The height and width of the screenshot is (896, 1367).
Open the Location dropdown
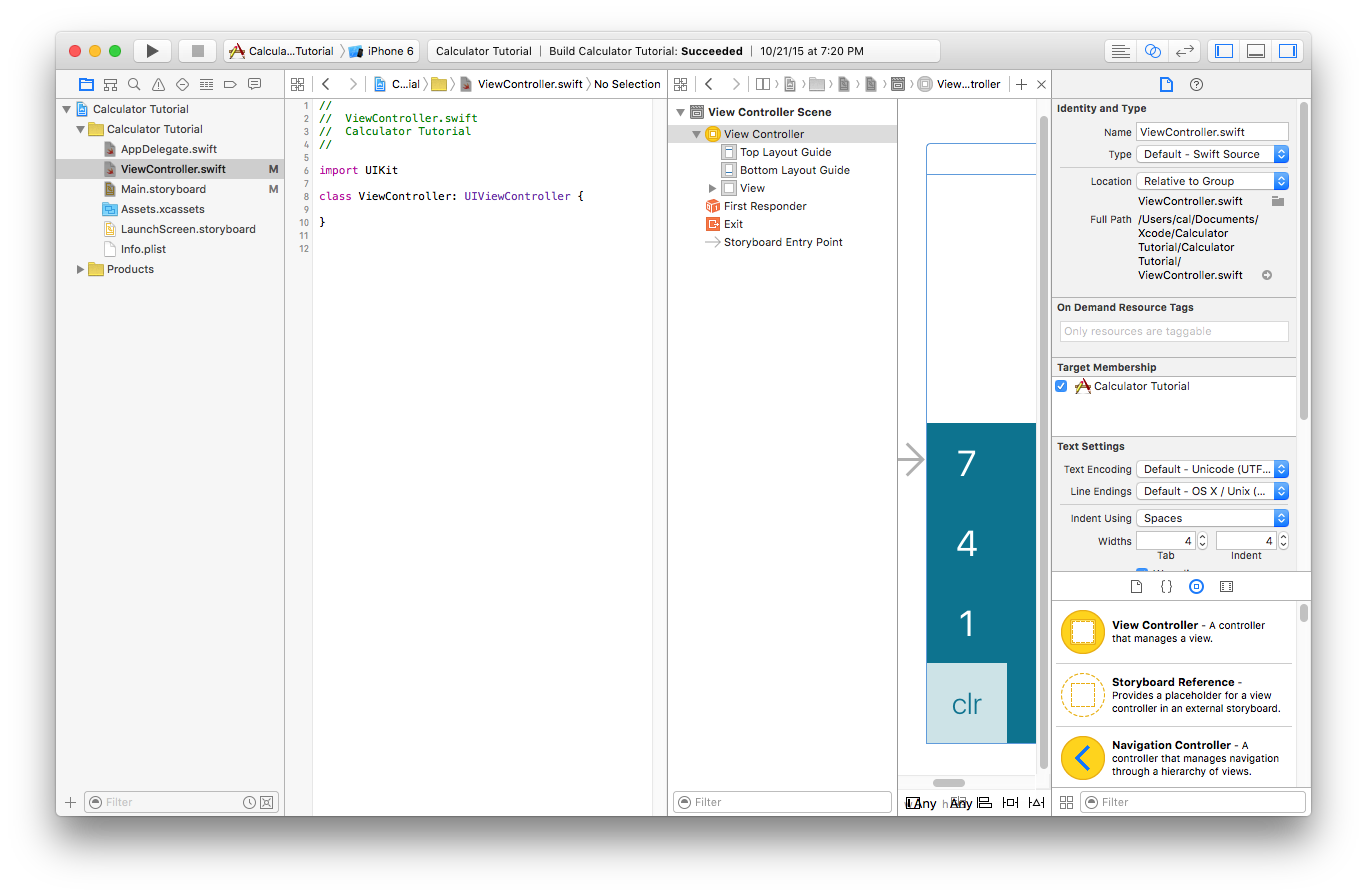tap(1212, 181)
